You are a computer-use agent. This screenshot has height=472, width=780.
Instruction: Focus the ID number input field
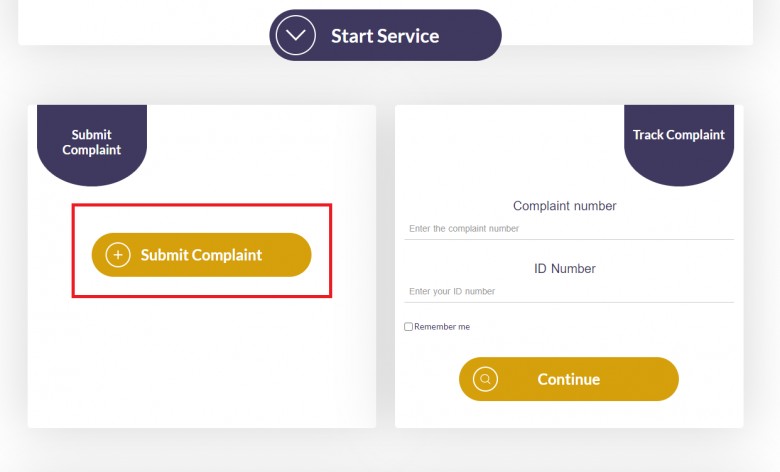[569, 291]
